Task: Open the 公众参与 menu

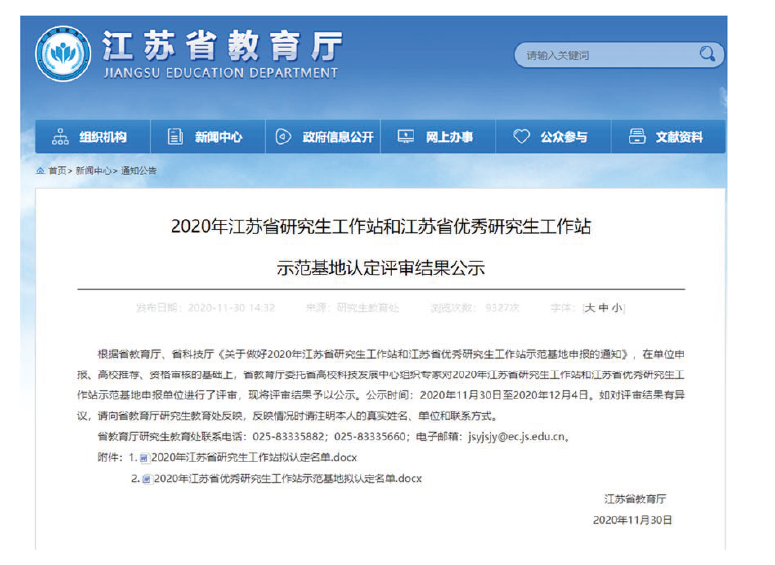Action: pos(553,136)
